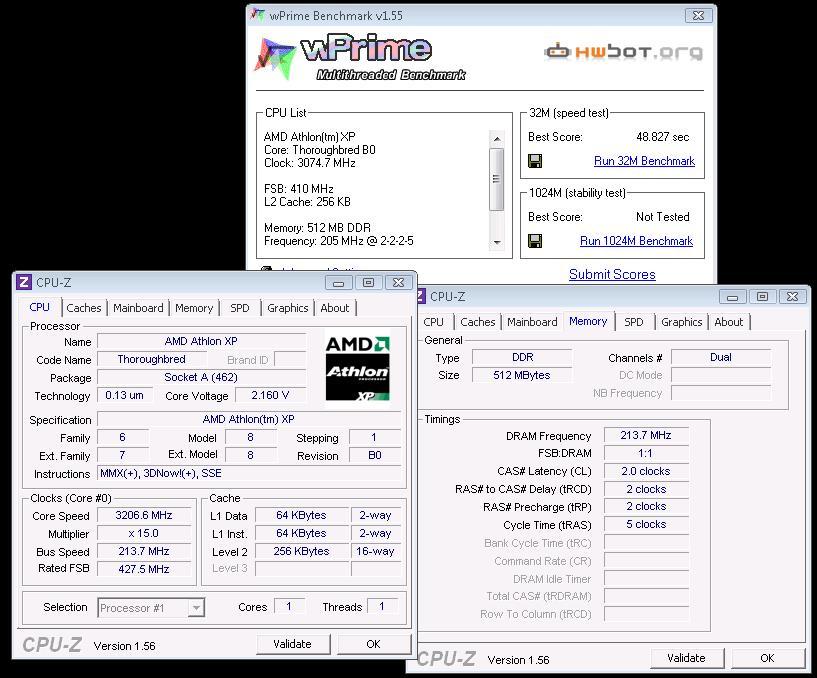Click Validate in the right CPU-Z Memory window
Image resolution: width=817 pixels, height=678 pixels.
(686, 658)
